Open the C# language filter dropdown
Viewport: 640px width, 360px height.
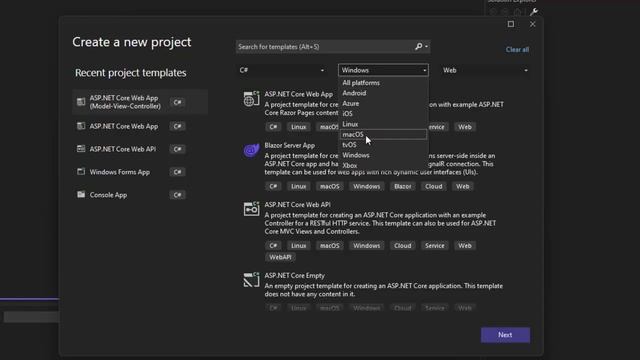click(282, 70)
